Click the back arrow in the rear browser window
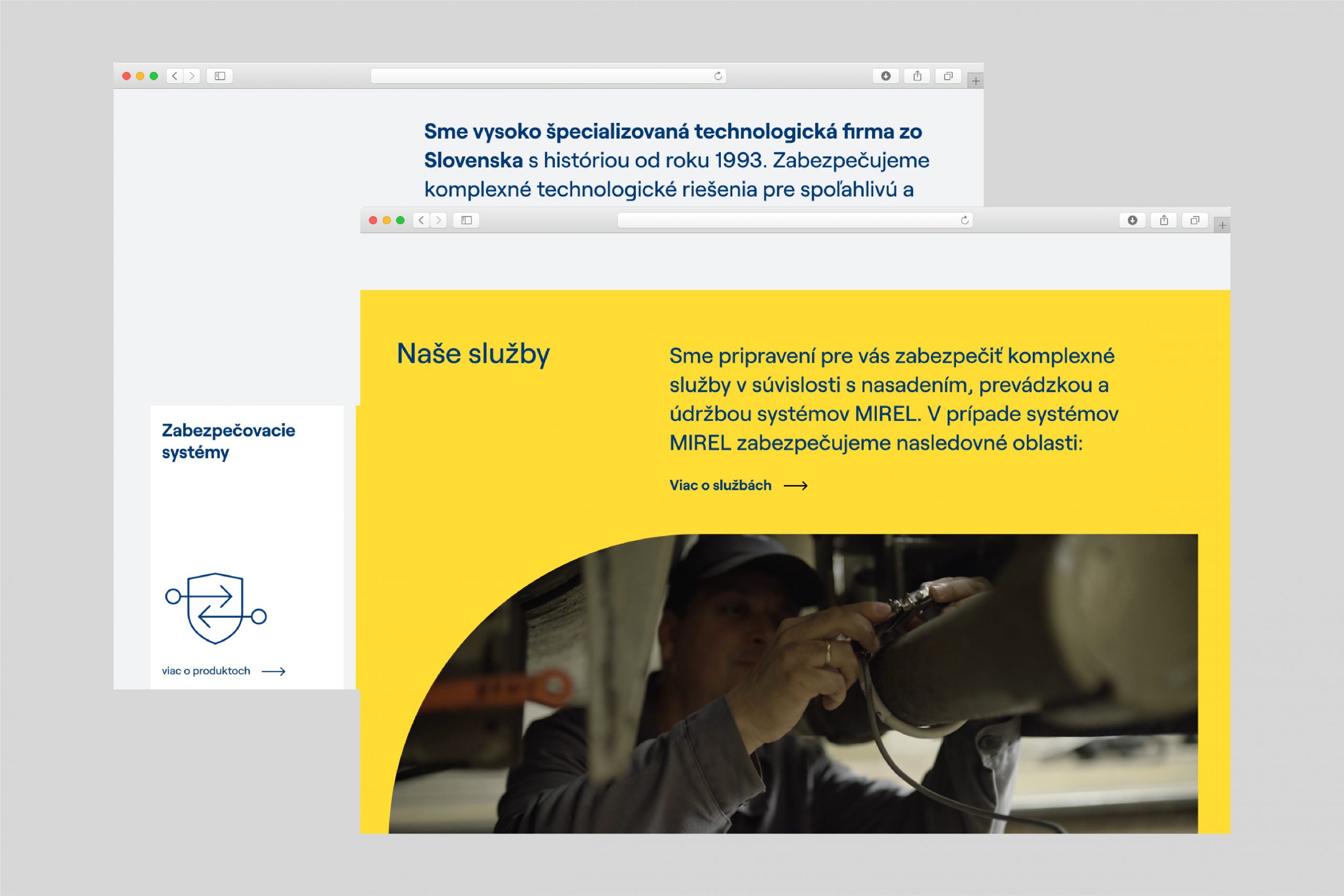Image resolution: width=1344 pixels, height=896 pixels. (175, 76)
